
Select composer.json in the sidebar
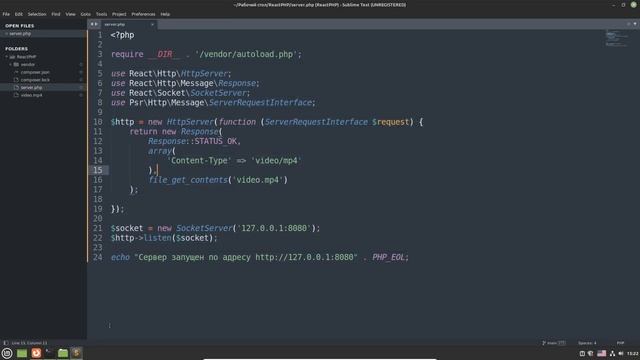click(x=35, y=72)
